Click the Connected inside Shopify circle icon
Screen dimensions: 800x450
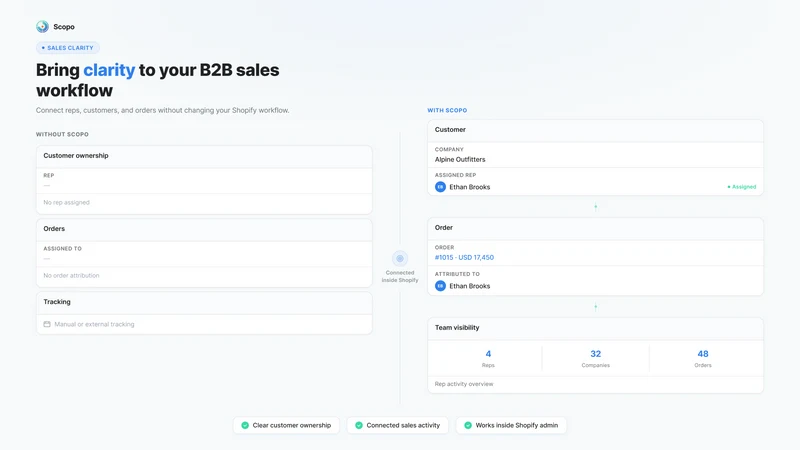click(x=400, y=259)
